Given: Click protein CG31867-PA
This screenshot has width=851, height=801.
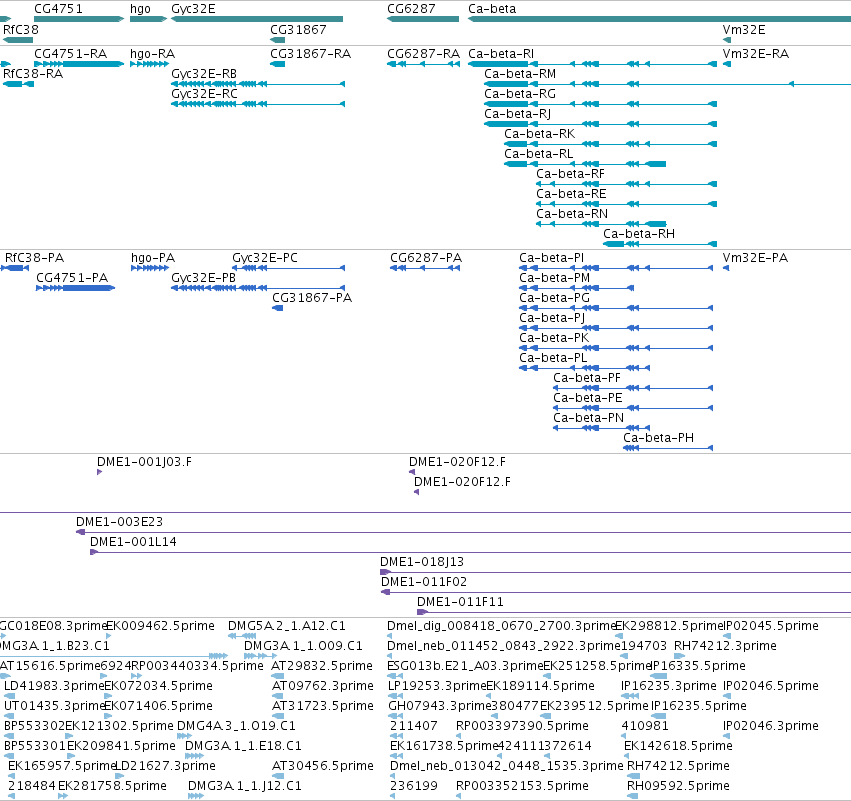Looking at the screenshot, I should point(312,298).
